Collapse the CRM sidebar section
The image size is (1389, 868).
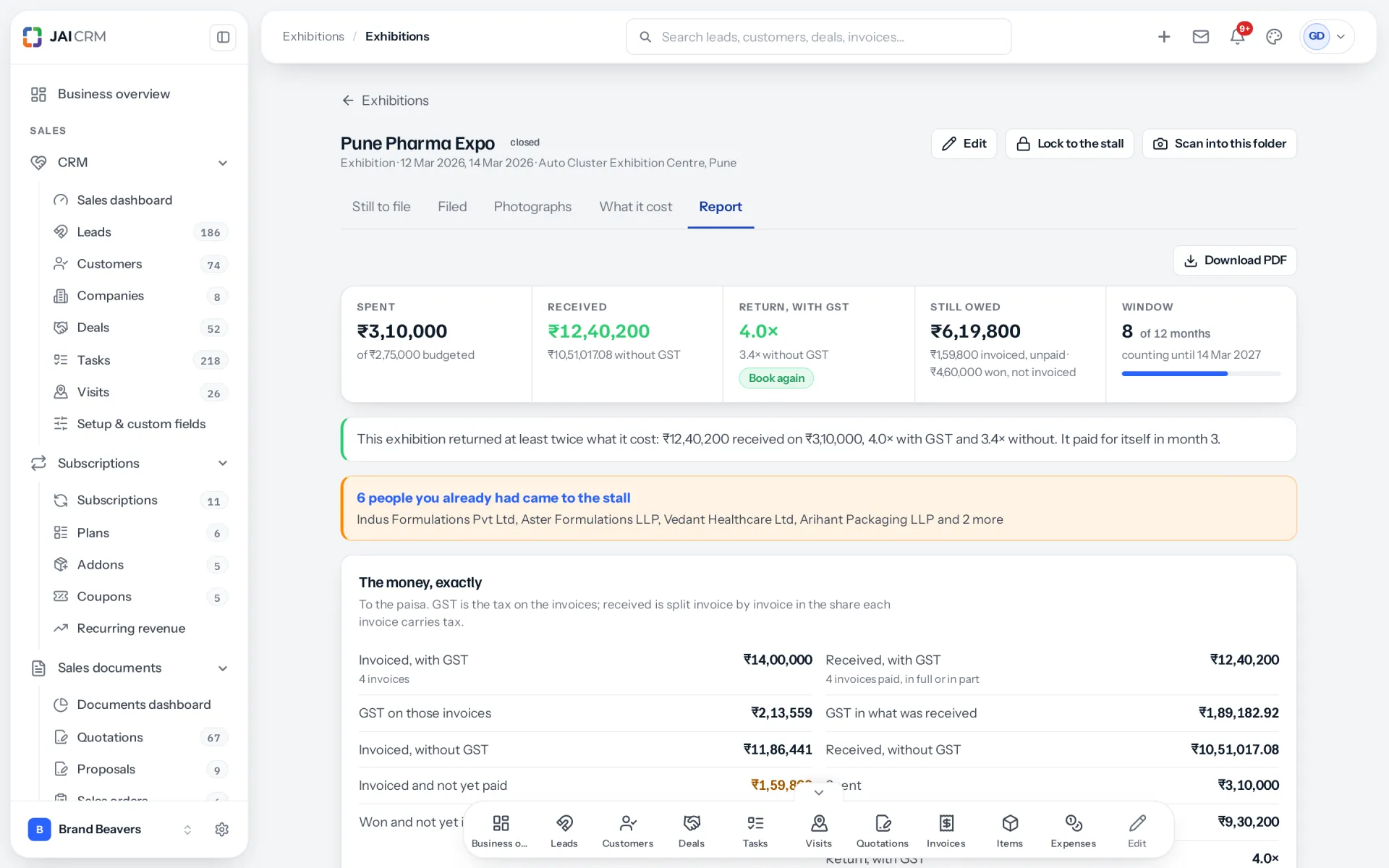pyautogui.click(x=223, y=163)
